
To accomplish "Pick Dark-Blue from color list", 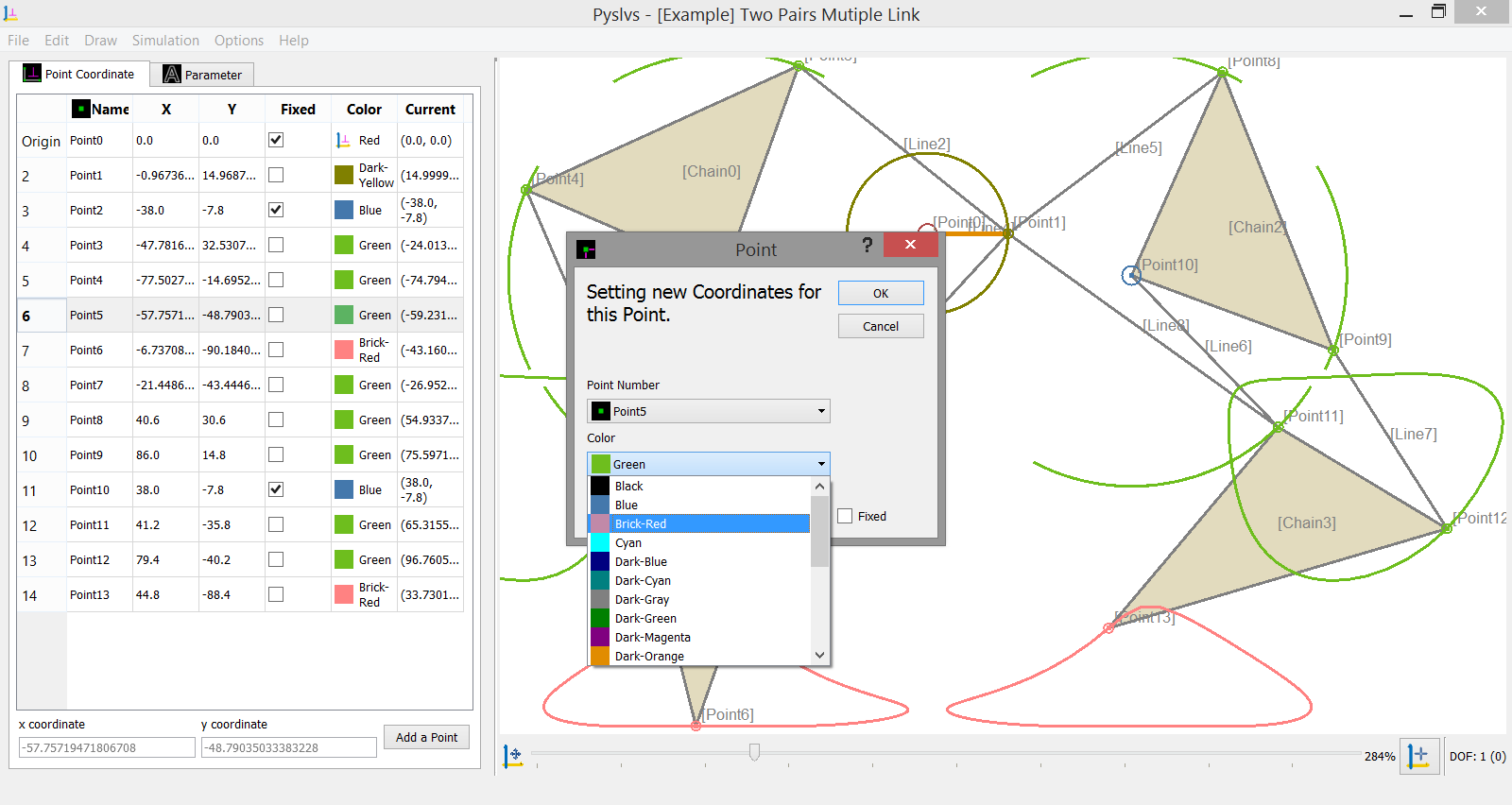I will click(699, 561).
